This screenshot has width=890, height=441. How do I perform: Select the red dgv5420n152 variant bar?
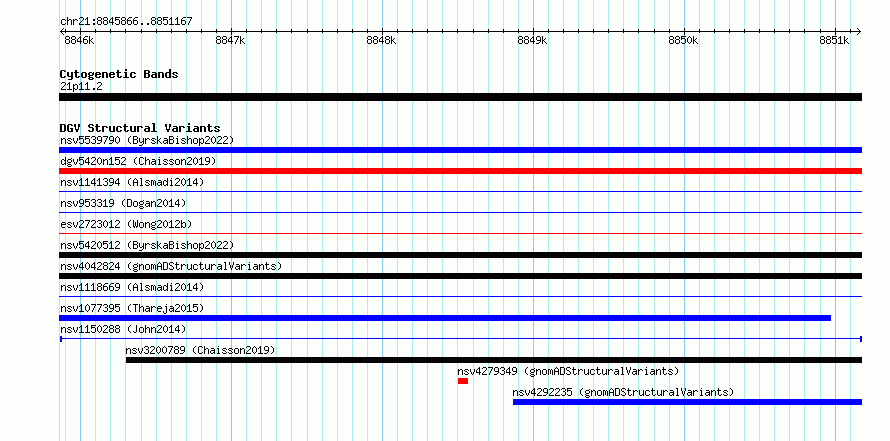pos(460,171)
